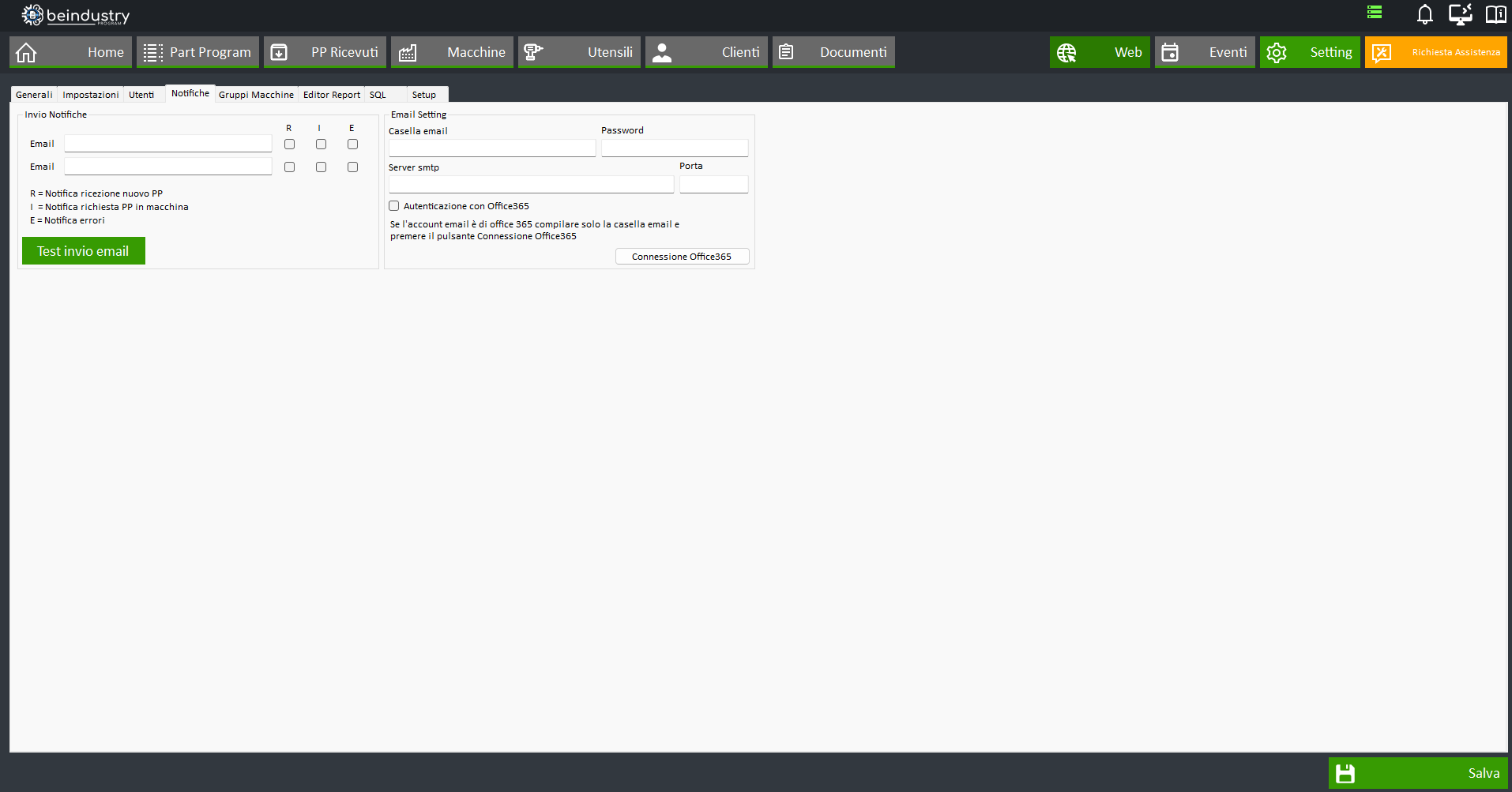Select the Editor Report tab
1512x792 pixels.
point(332,94)
